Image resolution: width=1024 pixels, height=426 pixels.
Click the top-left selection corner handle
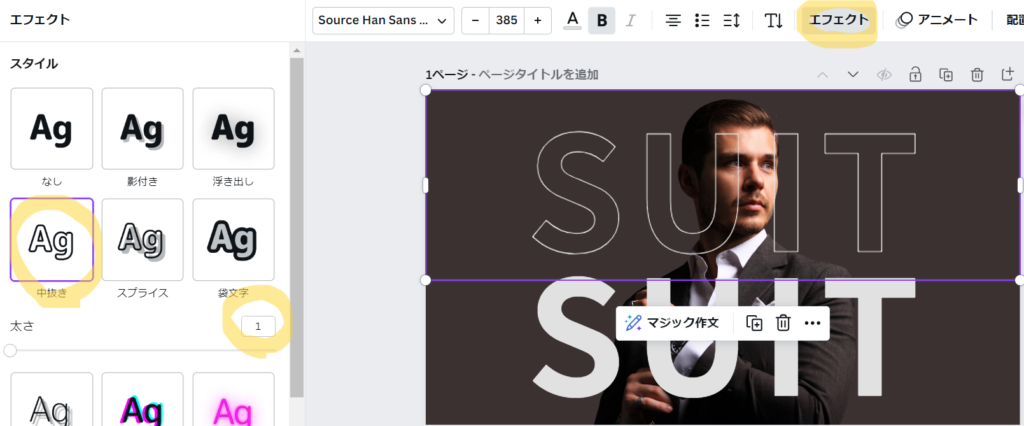(x=425, y=90)
